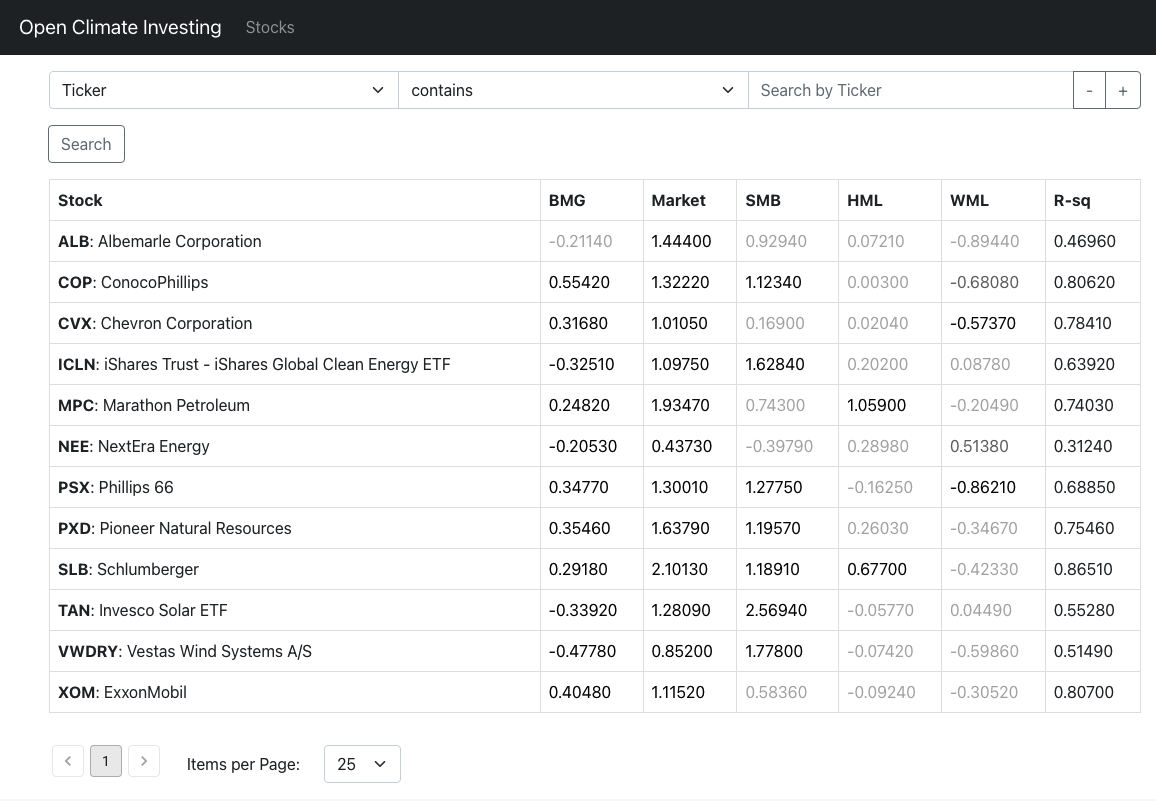Go to Open Climate Investing home

pyautogui.click(x=120, y=27)
